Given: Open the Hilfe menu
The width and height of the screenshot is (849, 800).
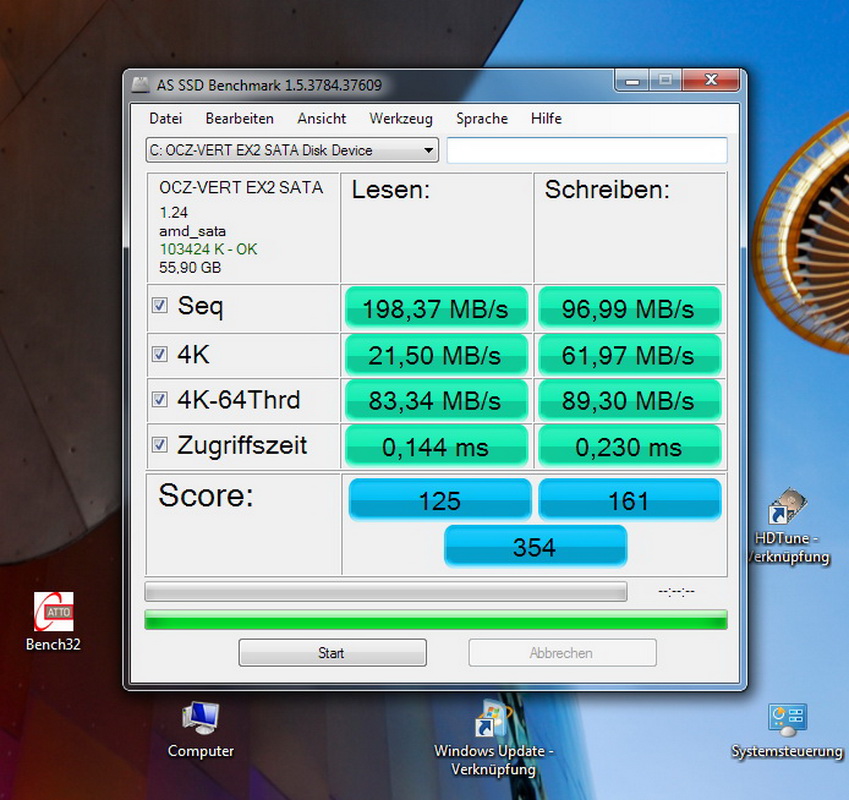Looking at the screenshot, I should pos(546,118).
